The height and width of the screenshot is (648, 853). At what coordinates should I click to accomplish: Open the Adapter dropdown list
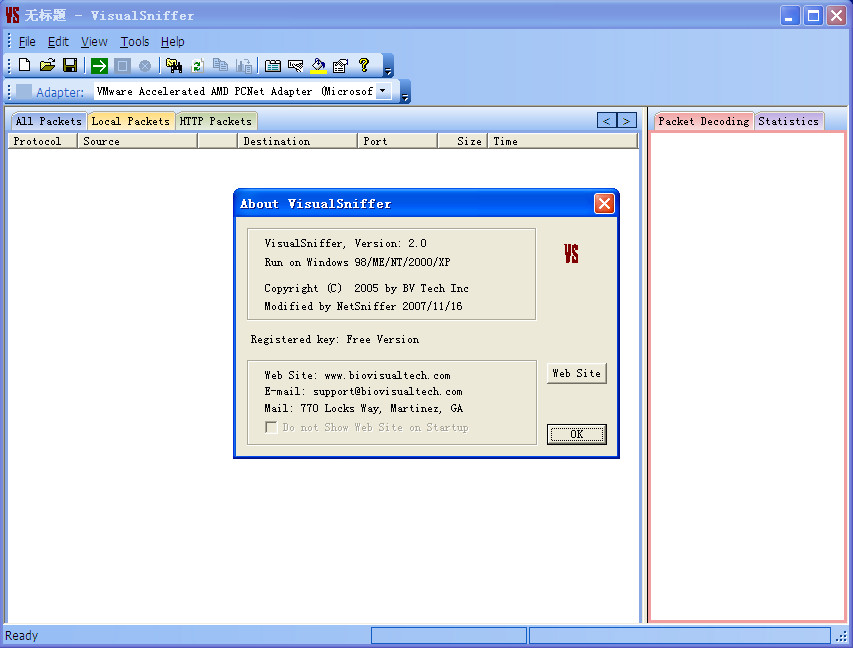(384, 91)
